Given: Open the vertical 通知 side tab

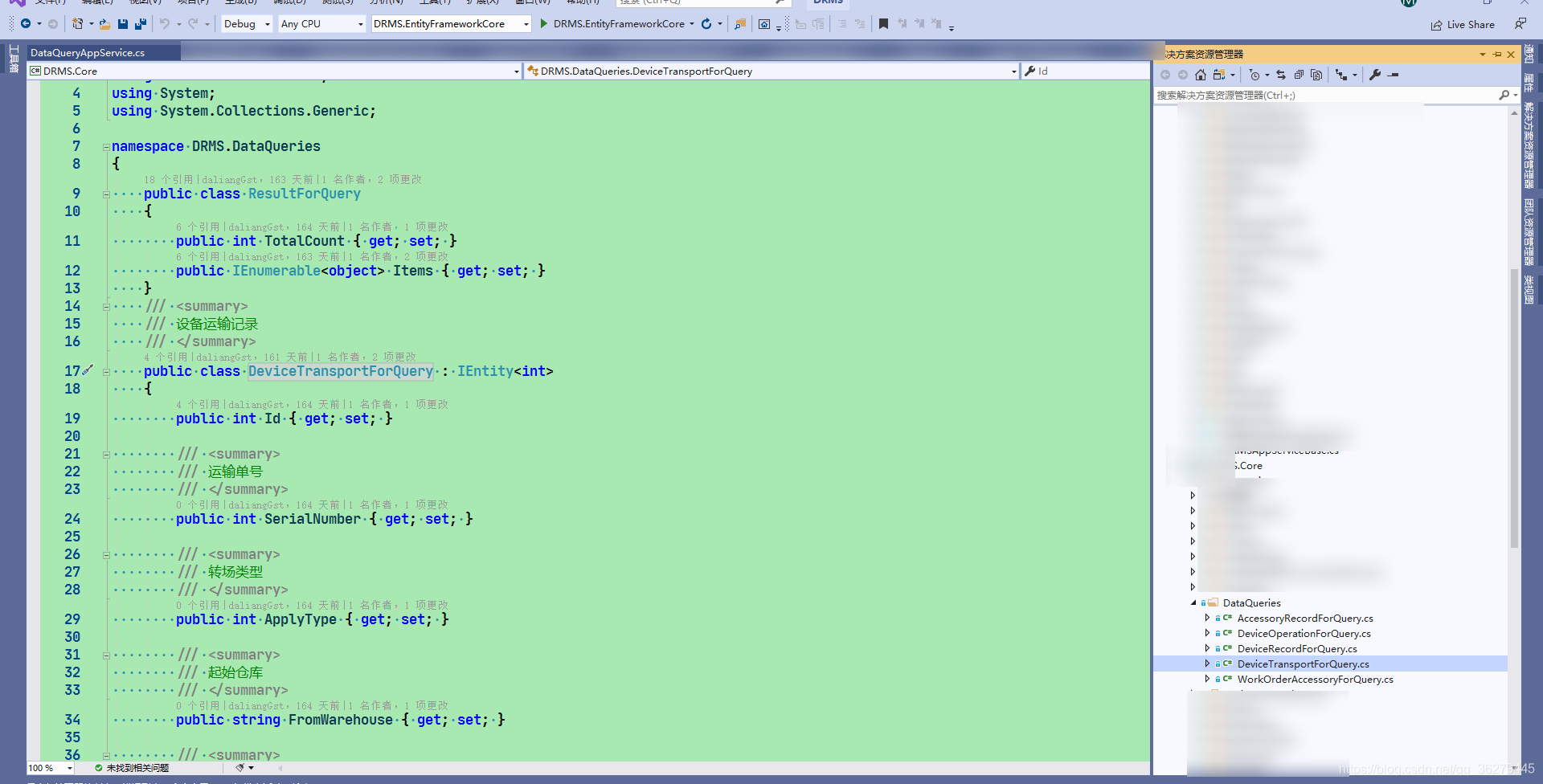Looking at the screenshot, I should pos(1529,55).
